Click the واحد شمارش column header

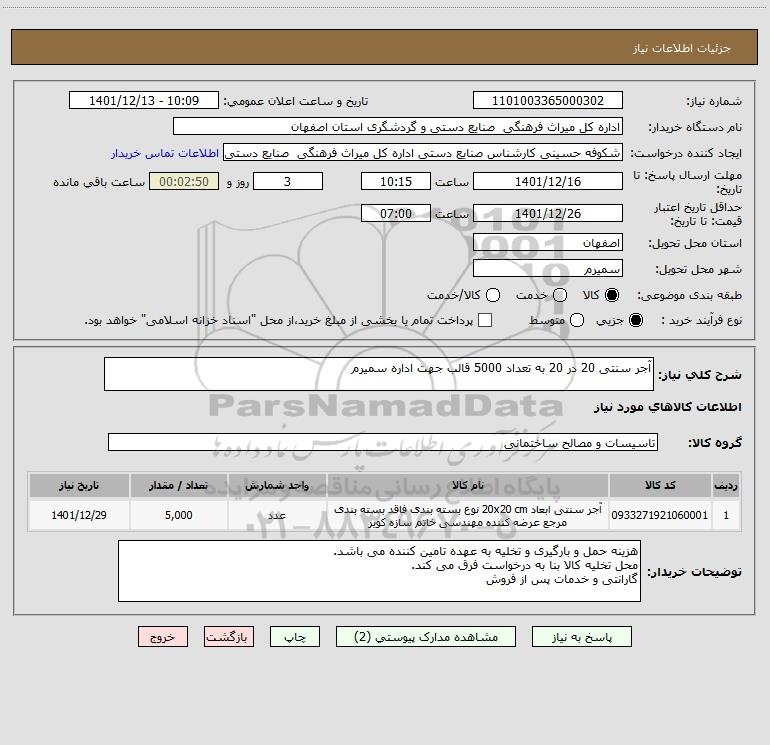click(x=277, y=486)
